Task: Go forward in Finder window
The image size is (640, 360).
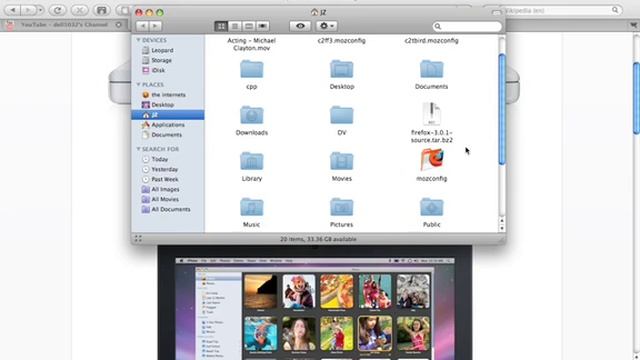Action: [155, 26]
